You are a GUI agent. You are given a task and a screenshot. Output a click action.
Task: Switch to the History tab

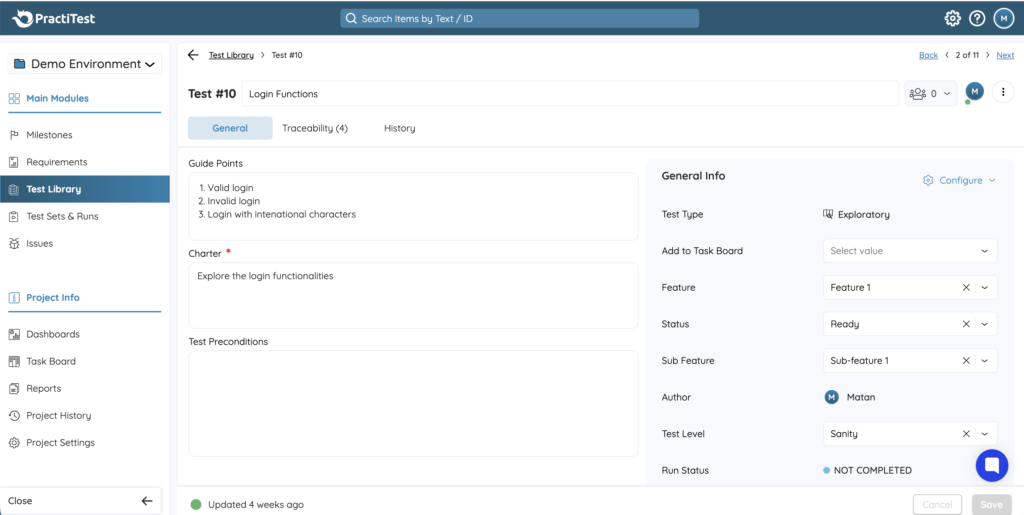(399, 128)
